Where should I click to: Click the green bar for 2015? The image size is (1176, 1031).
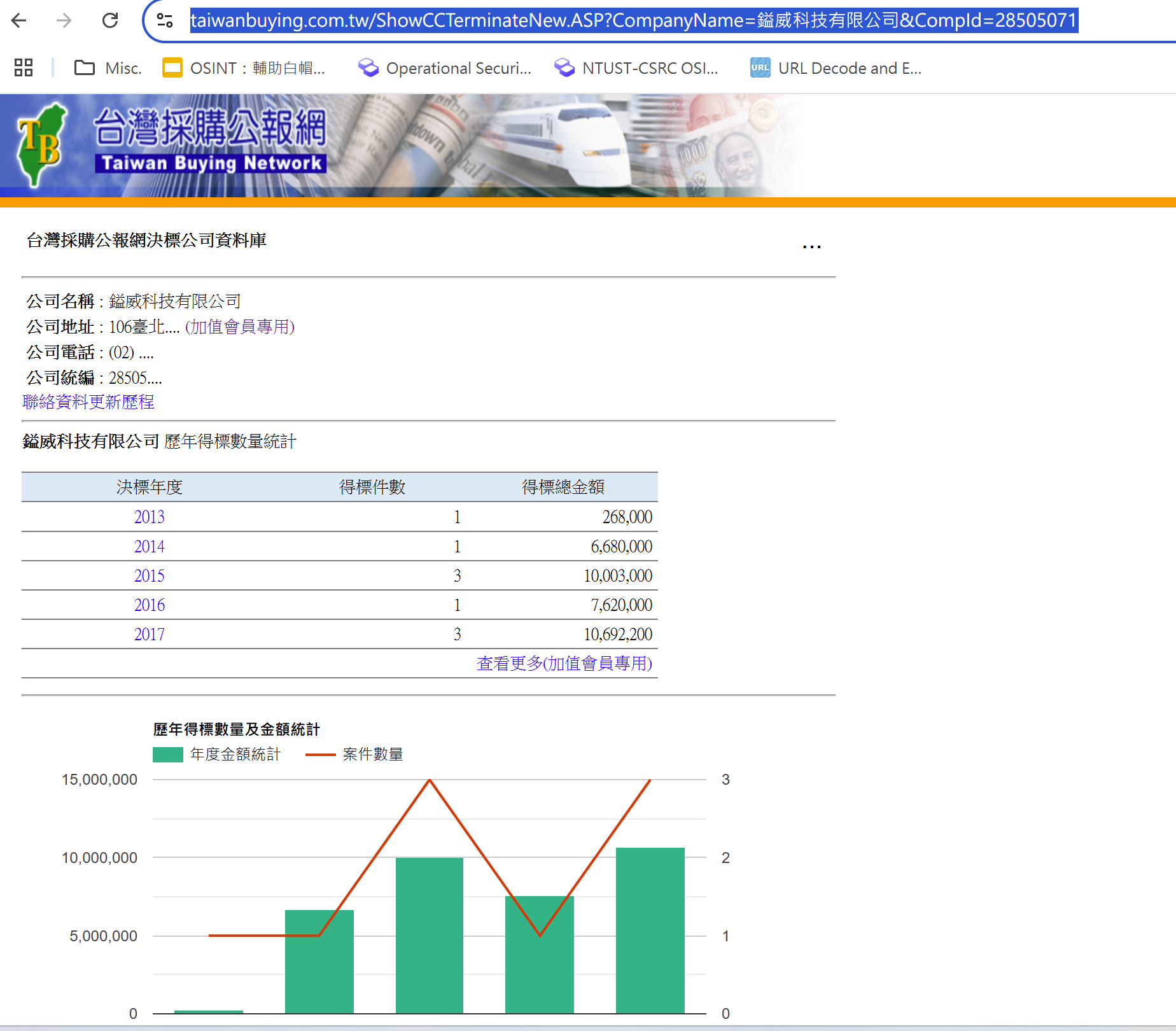(x=430, y=936)
